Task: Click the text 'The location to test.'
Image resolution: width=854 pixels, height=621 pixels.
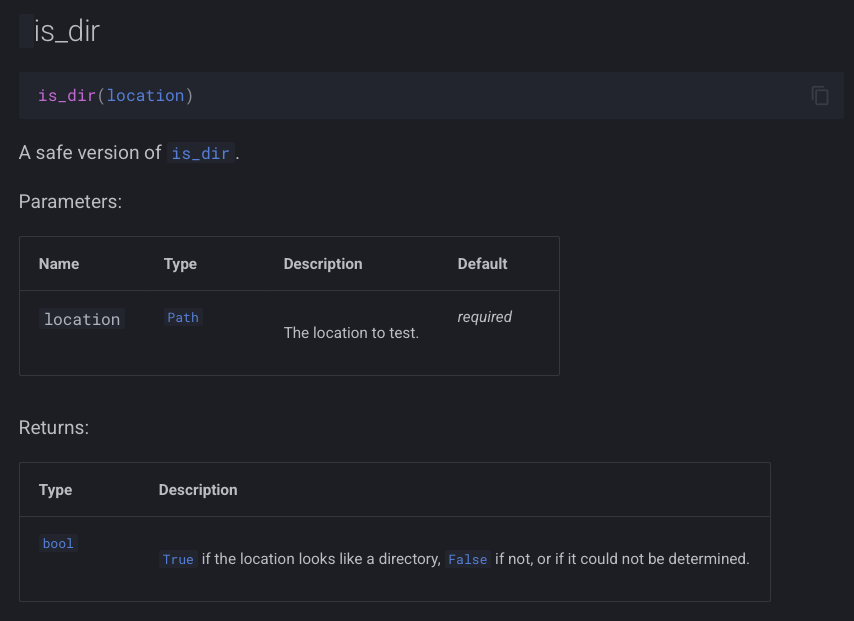Action: [x=351, y=333]
